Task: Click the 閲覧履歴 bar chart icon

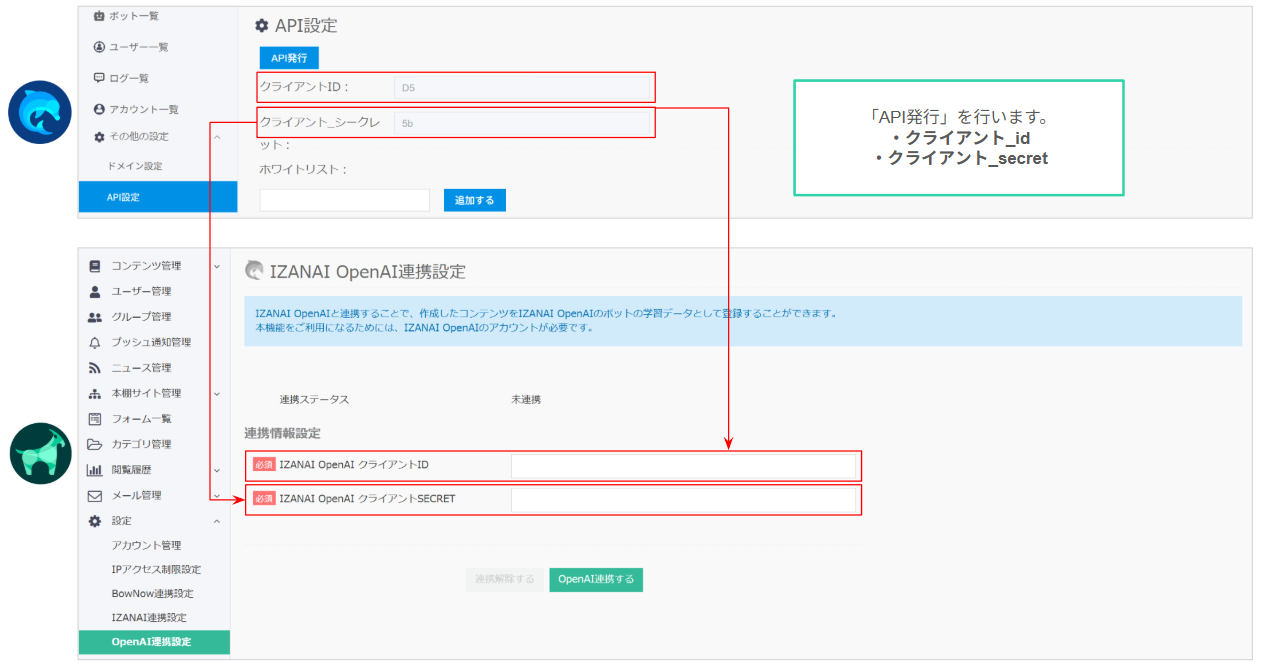Action: 95,470
